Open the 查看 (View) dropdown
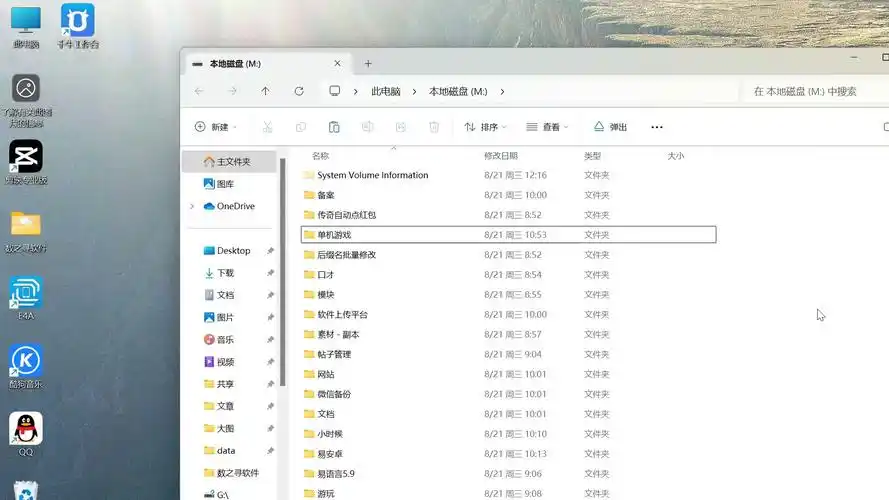 point(547,127)
